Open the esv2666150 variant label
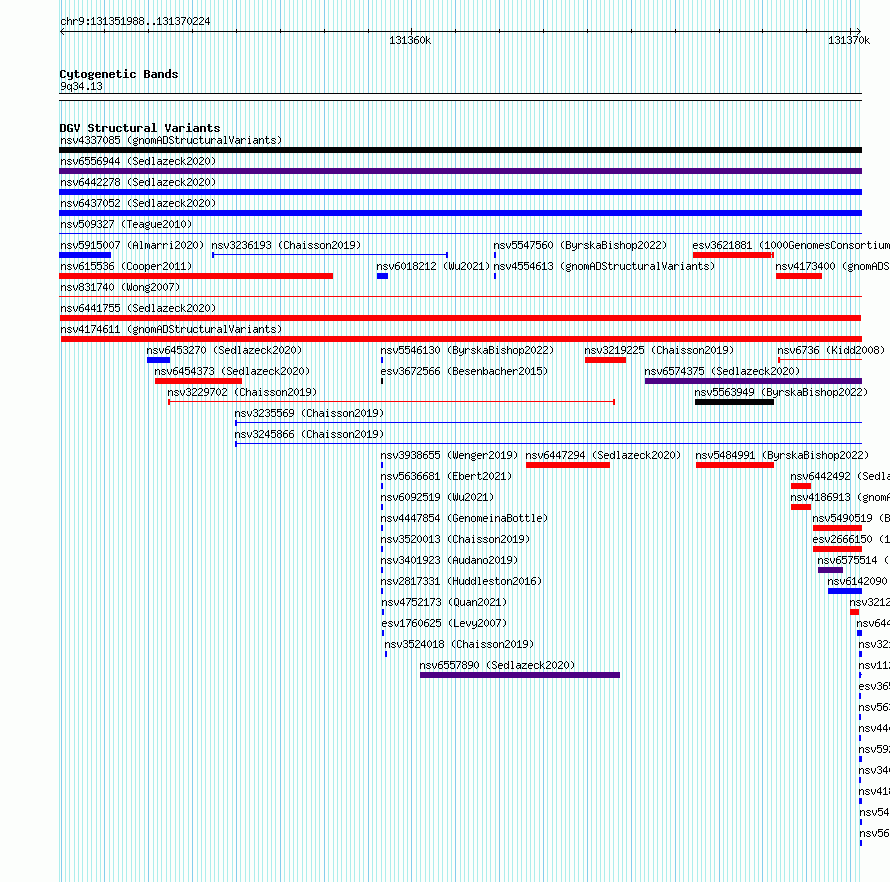This screenshot has width=890, height=882. (851, 539)
